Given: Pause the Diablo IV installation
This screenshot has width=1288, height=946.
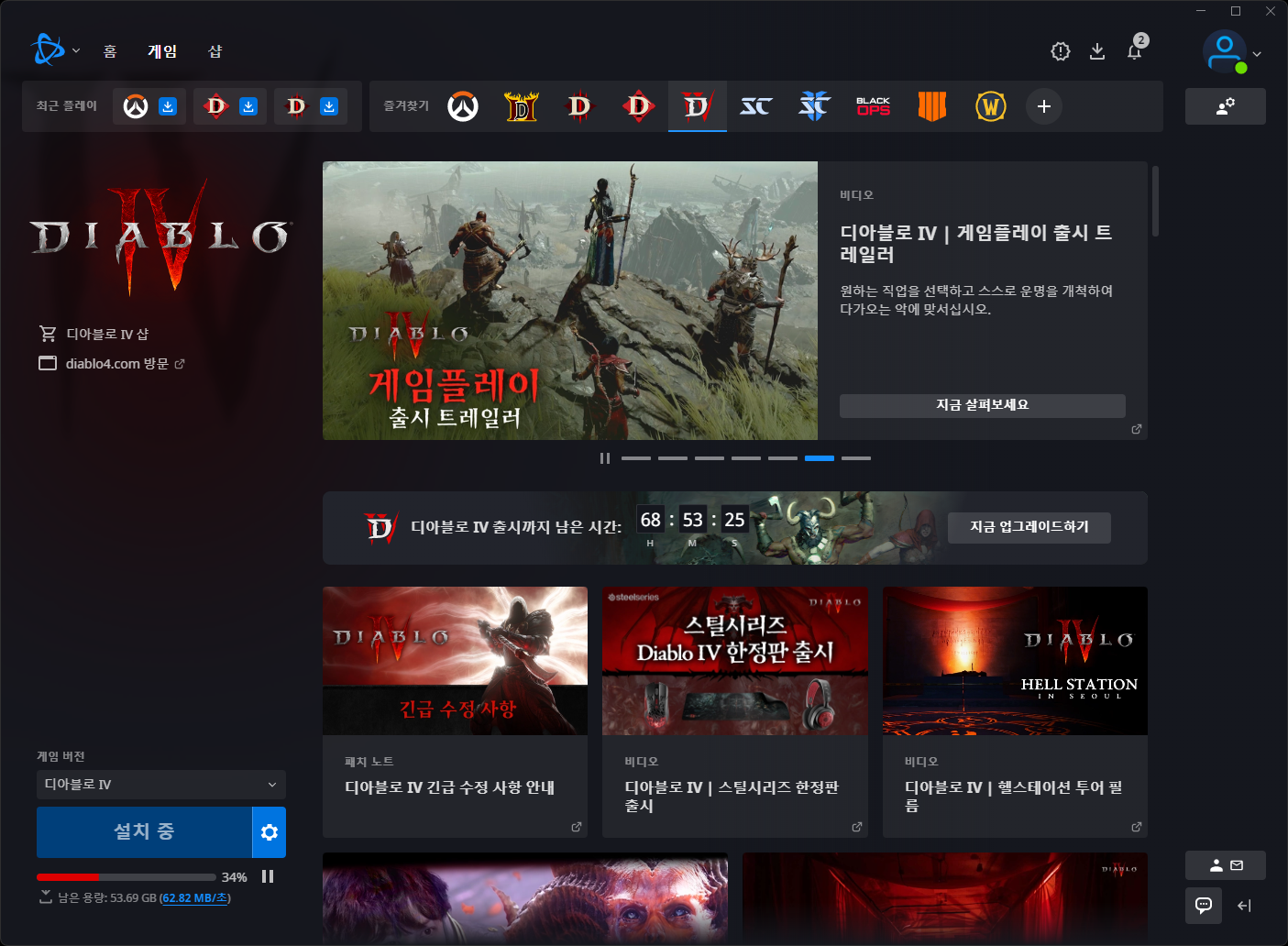Looking at the screenshot, I should point(268,877).
